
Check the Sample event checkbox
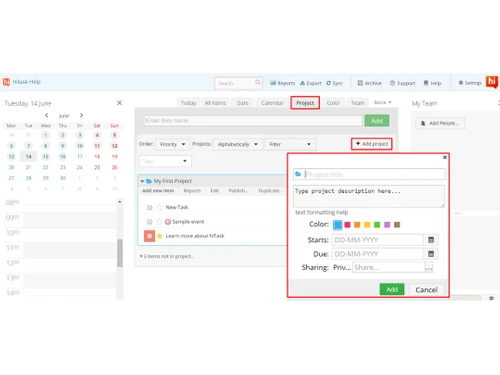coord(149,222)
